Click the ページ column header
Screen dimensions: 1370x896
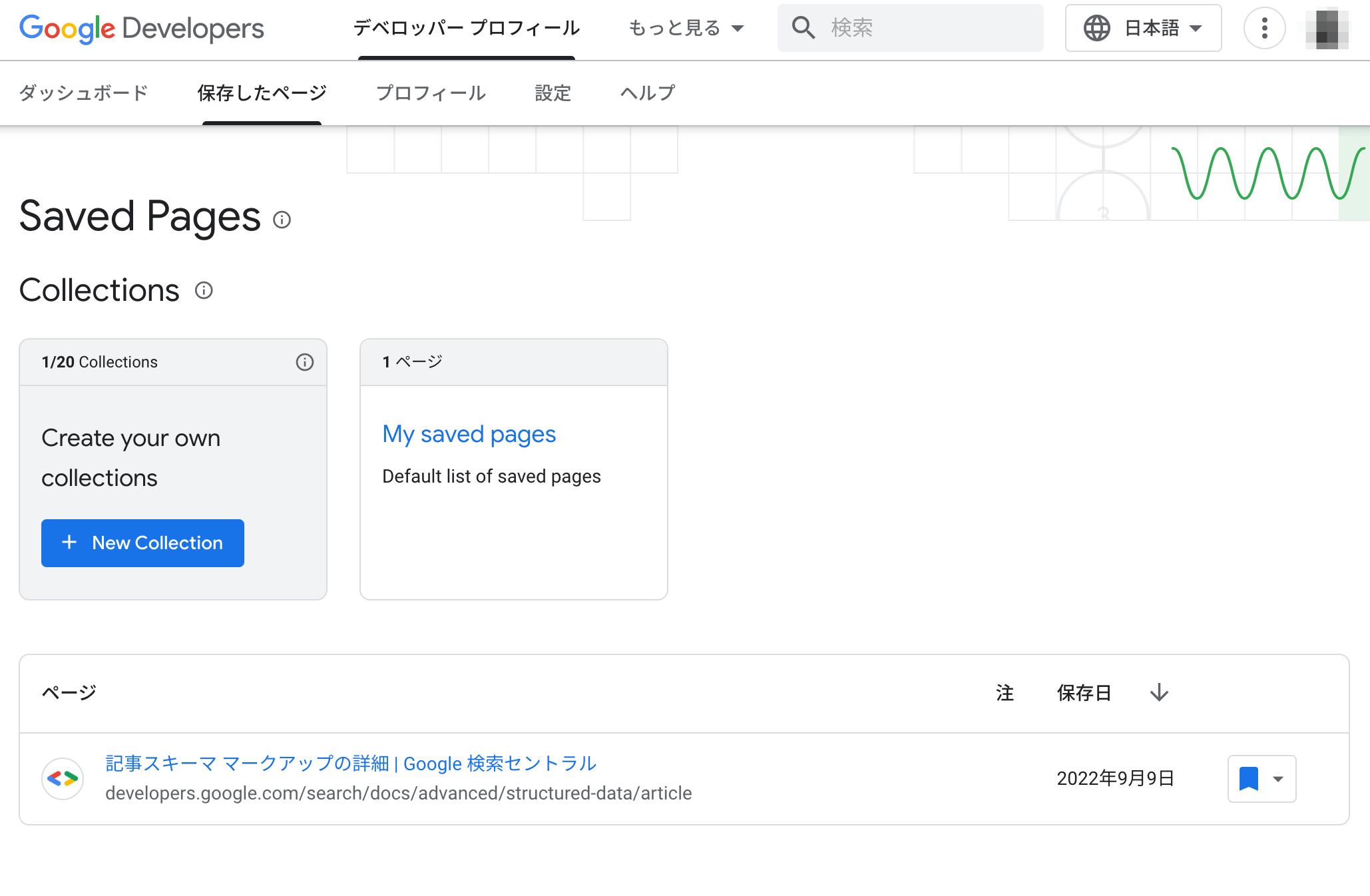click(x=69, y=693)
